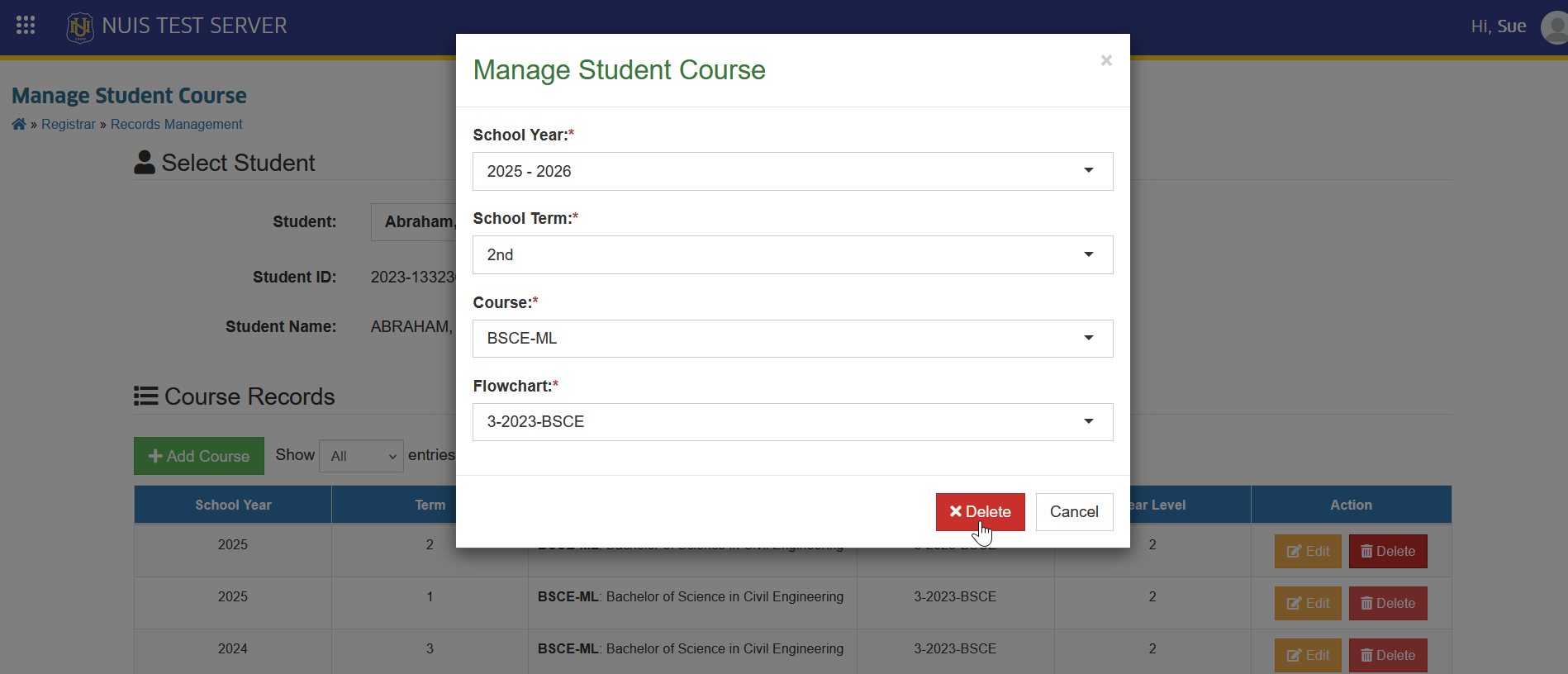Open Records Management breadcrumb link

[x=176, y=124]
